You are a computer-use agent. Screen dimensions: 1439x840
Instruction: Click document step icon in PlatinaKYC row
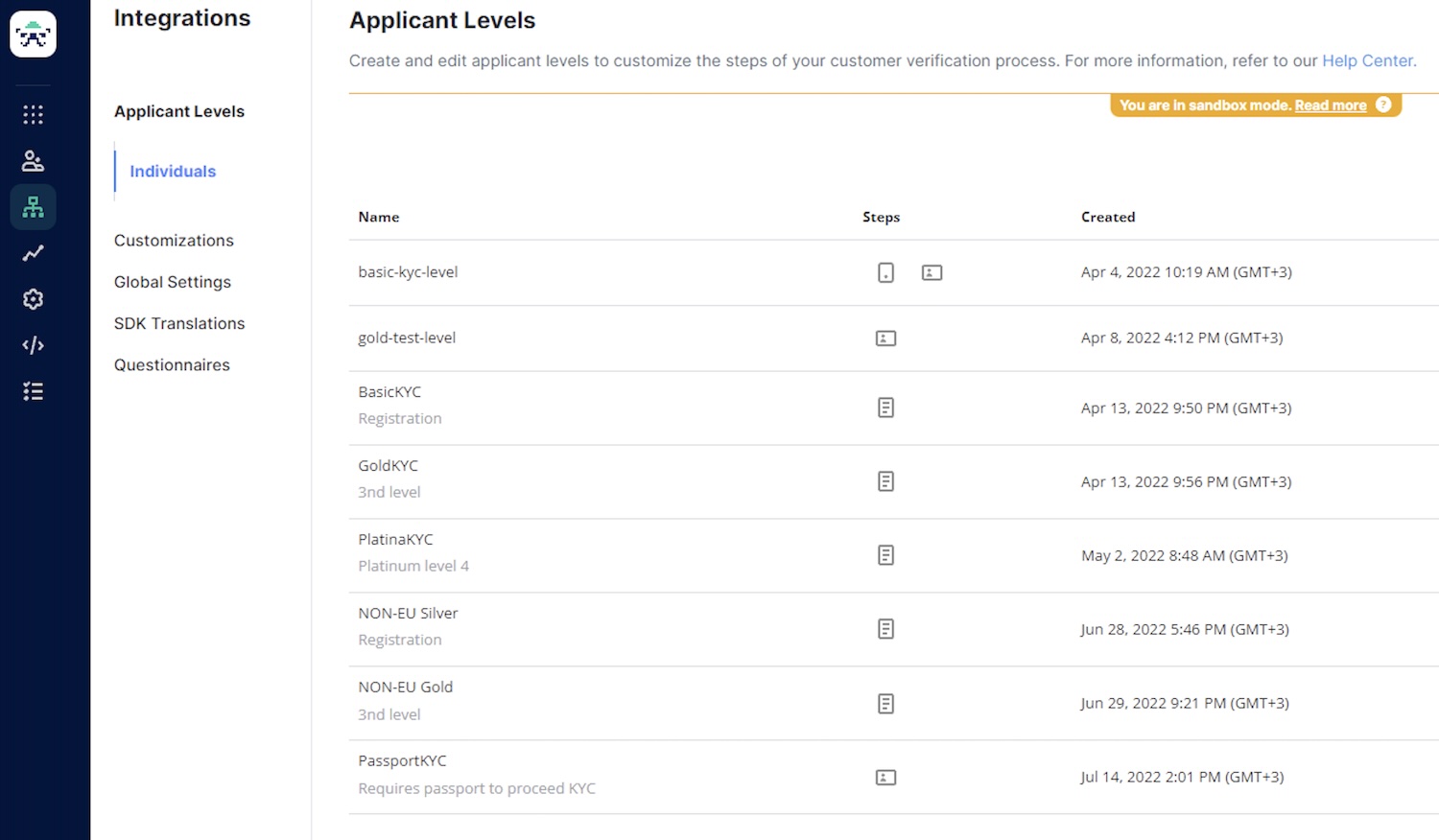(885, 555)
